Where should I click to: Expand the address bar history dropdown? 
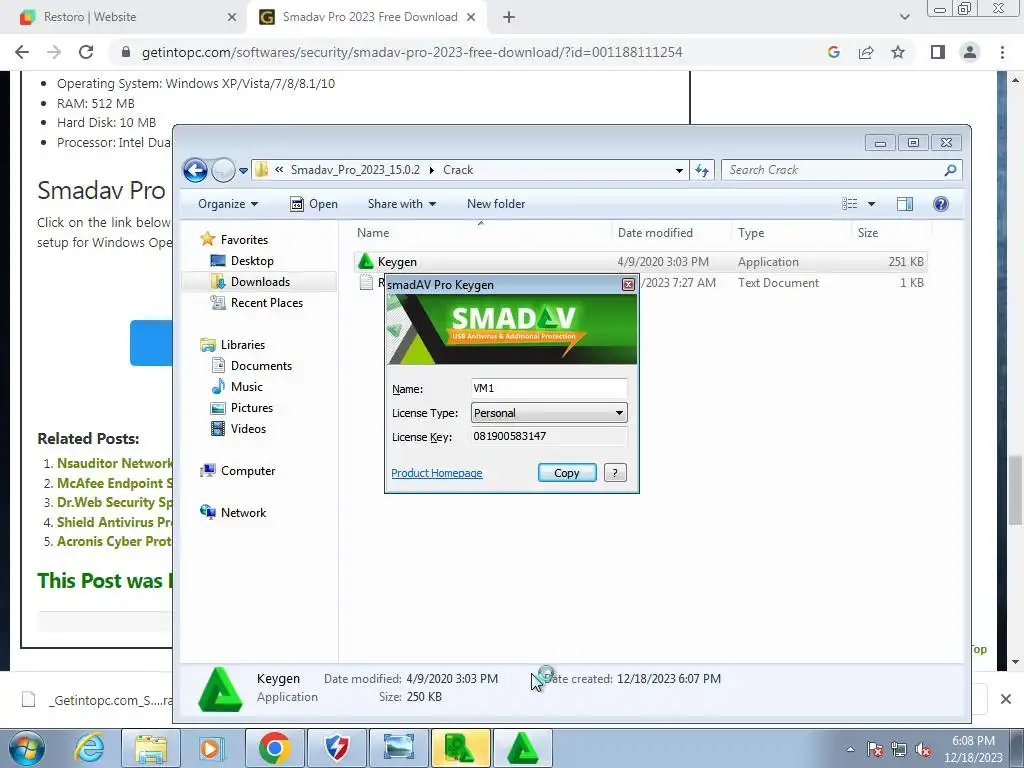[679, 170]
